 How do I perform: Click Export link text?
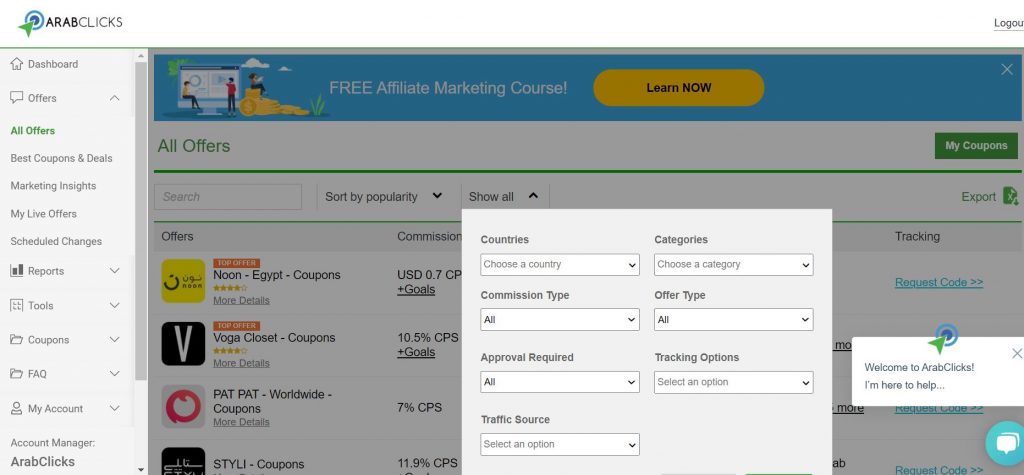978,197
